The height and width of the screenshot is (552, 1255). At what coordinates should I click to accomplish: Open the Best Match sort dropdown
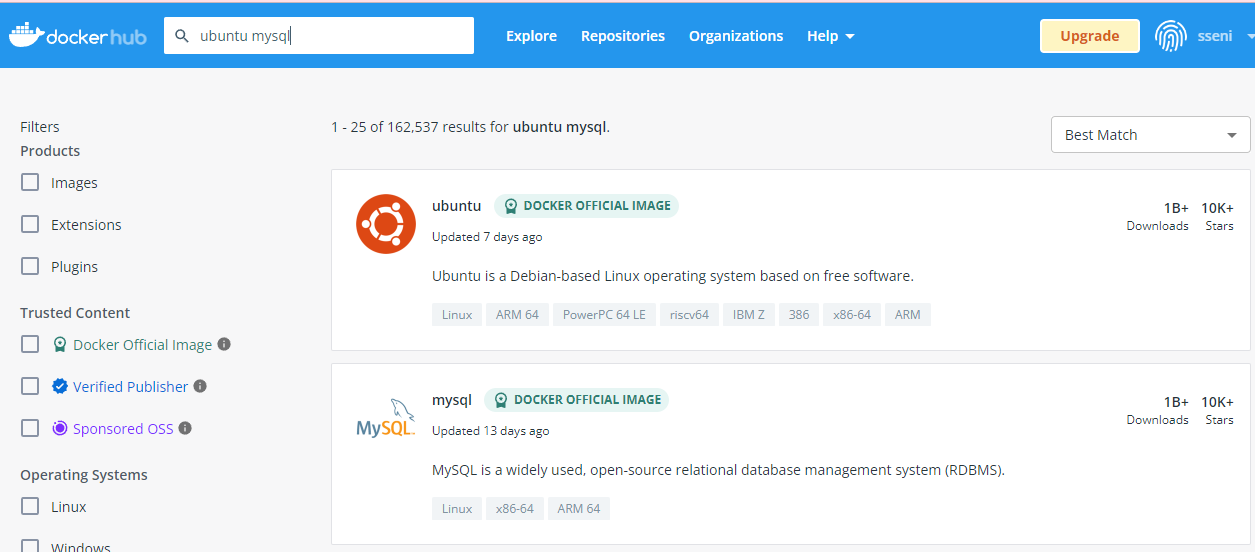1150,135
